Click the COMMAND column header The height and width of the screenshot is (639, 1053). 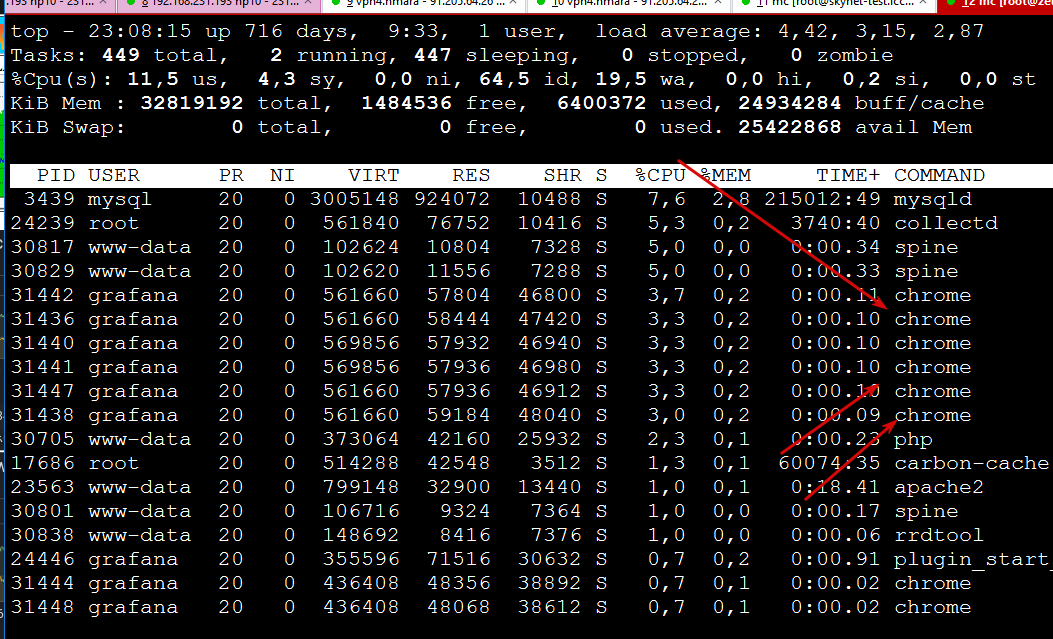tap(940, 176)
